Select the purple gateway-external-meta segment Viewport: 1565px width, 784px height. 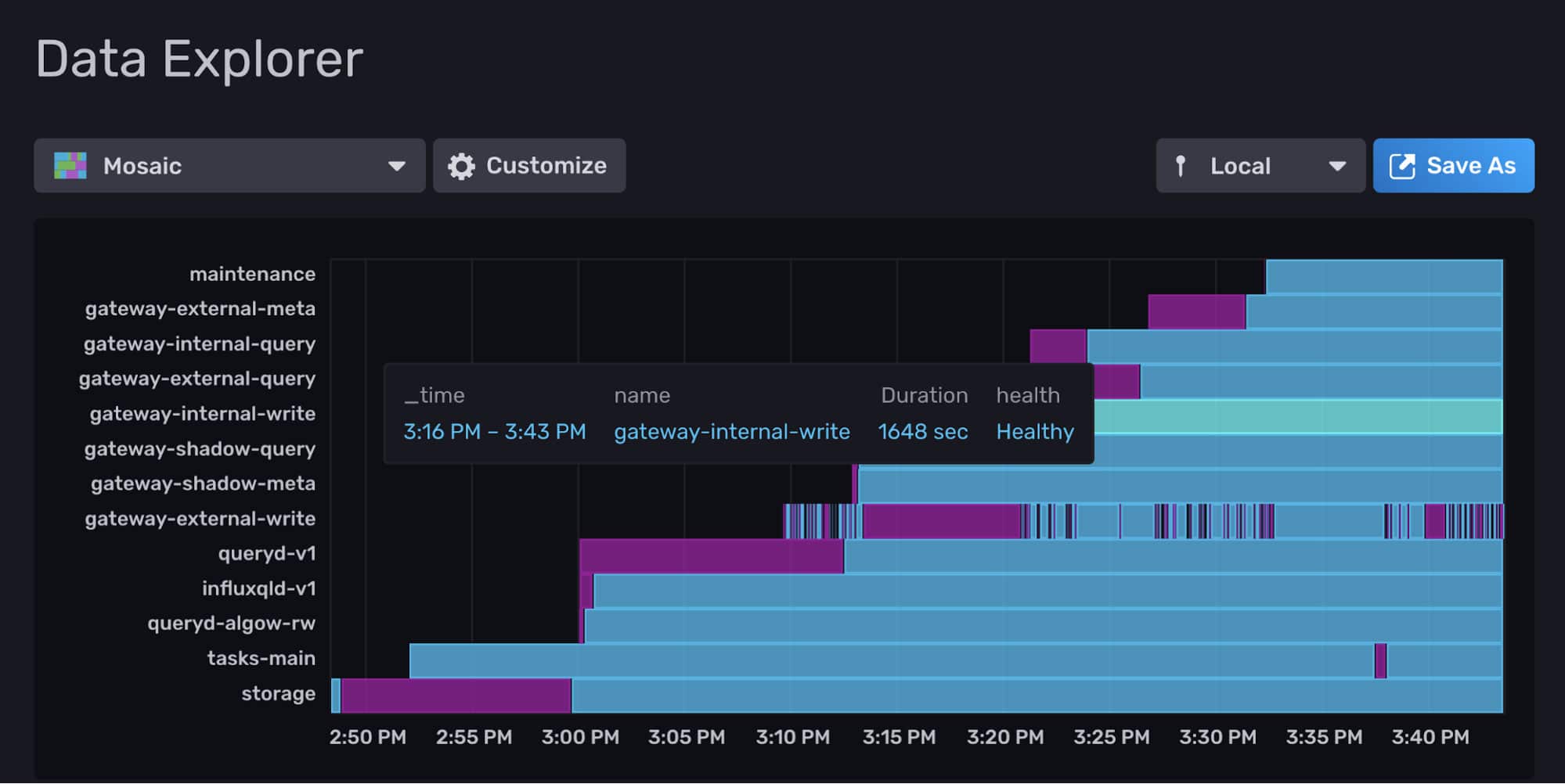pos(1196,311)
